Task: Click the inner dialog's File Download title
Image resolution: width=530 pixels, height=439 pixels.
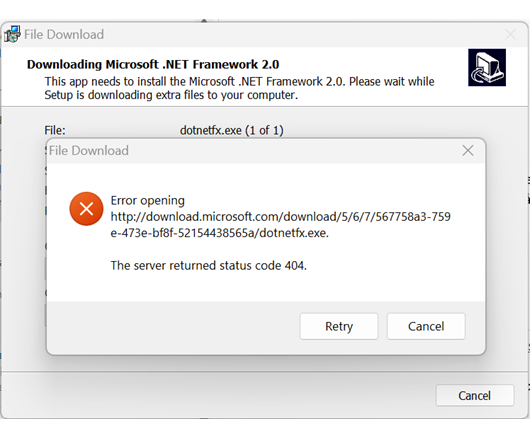Action: pyautogui.click(x=89, y=150)
